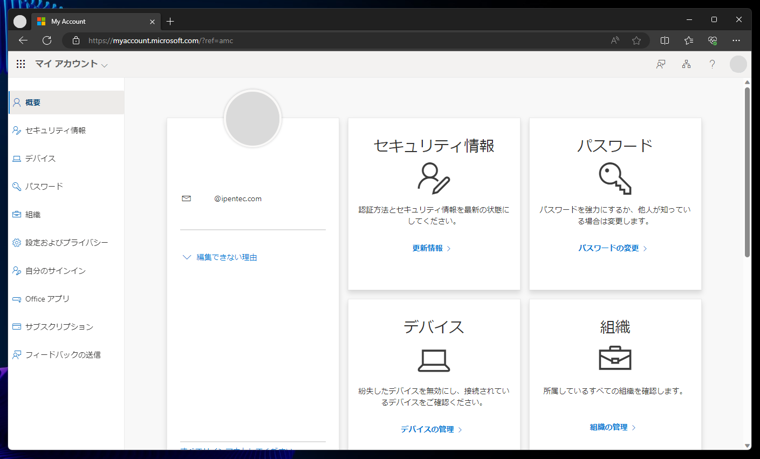
Task: Click the mail envelope icon on the profile card
Action: (186, 198)
